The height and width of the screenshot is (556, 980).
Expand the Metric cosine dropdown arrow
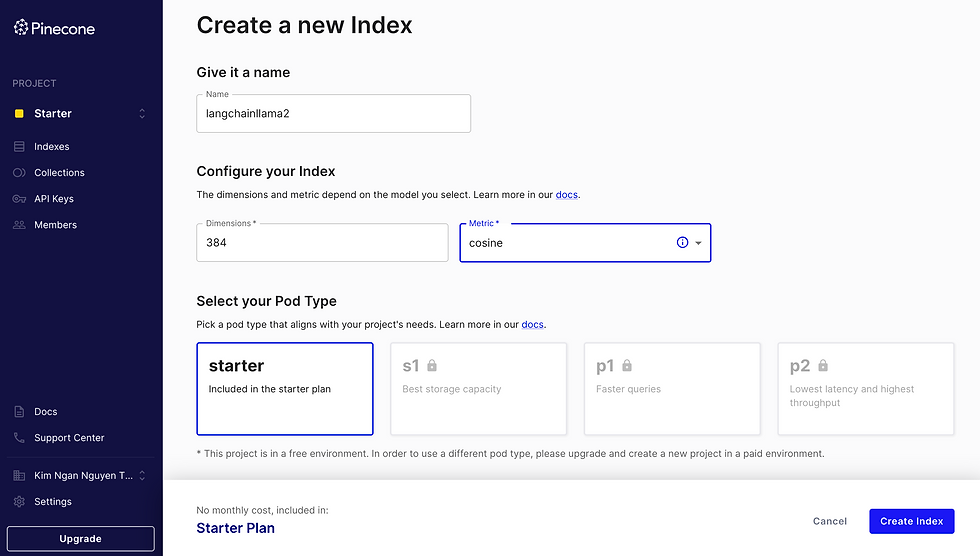tap(699, 243)
